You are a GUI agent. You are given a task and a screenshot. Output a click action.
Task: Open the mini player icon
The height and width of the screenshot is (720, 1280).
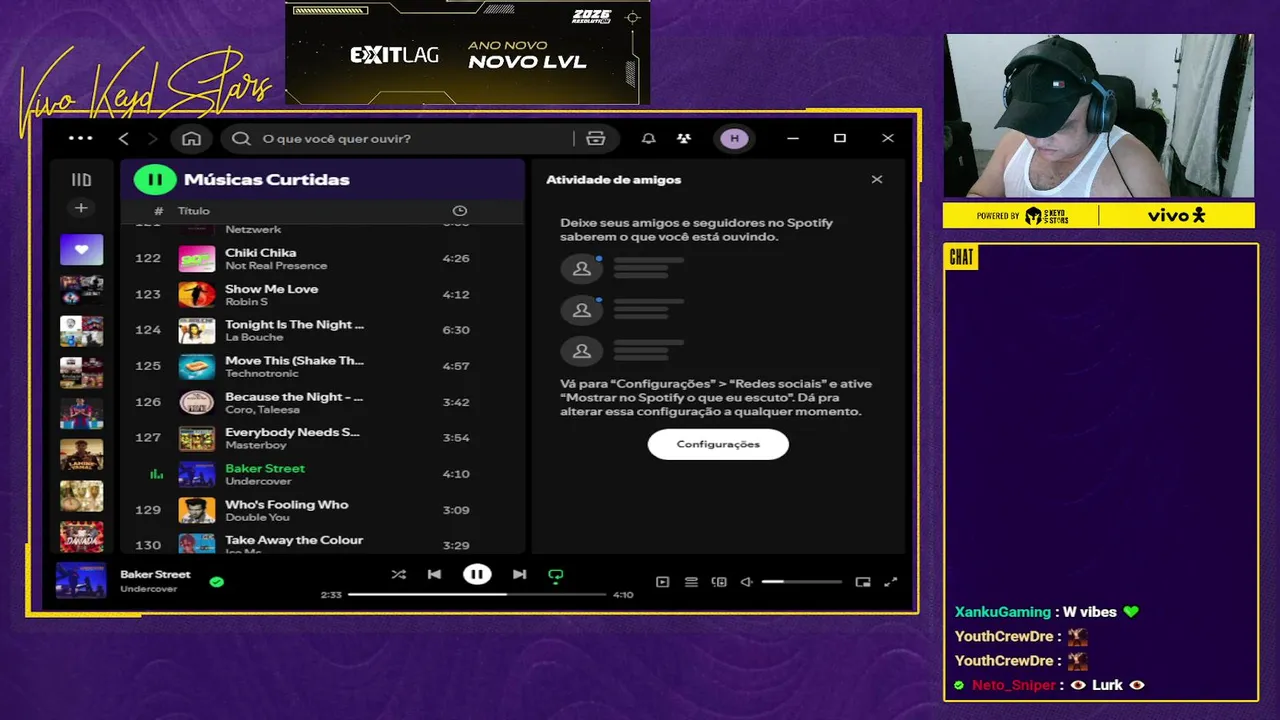coord(863,582)
